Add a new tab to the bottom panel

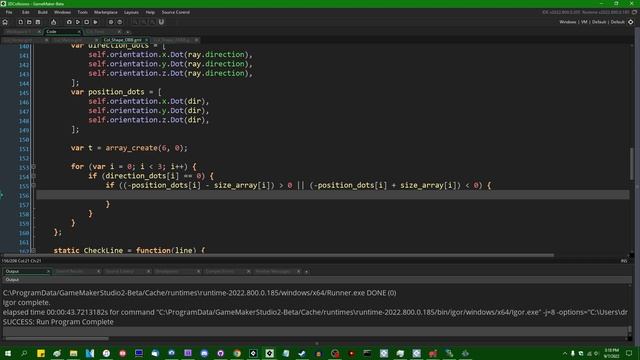[x=307, y=271]
